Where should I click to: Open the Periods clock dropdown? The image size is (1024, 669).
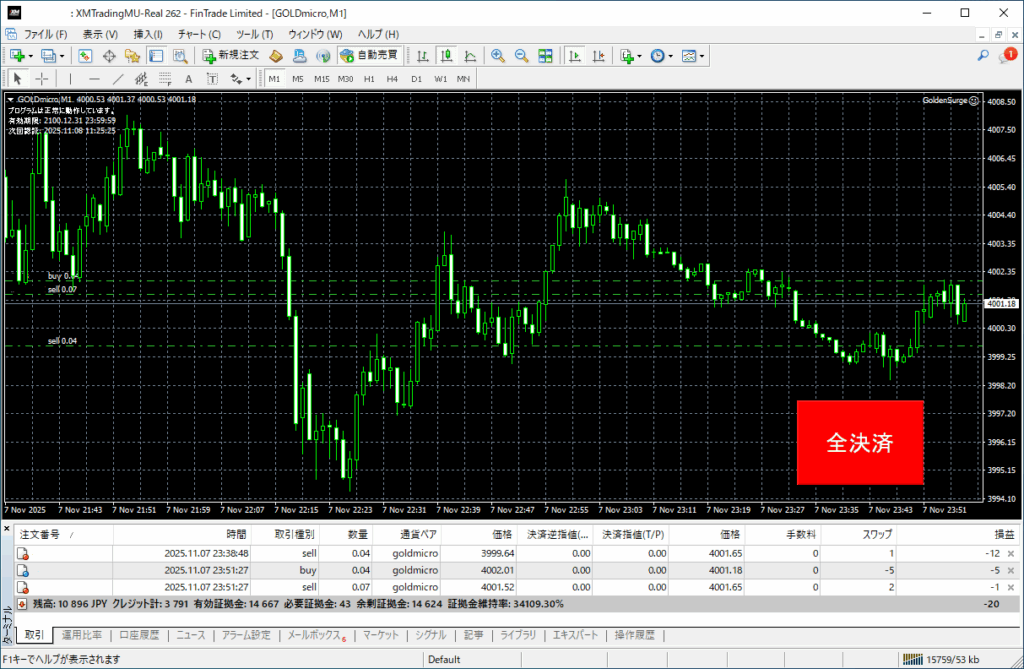point(661,56)
